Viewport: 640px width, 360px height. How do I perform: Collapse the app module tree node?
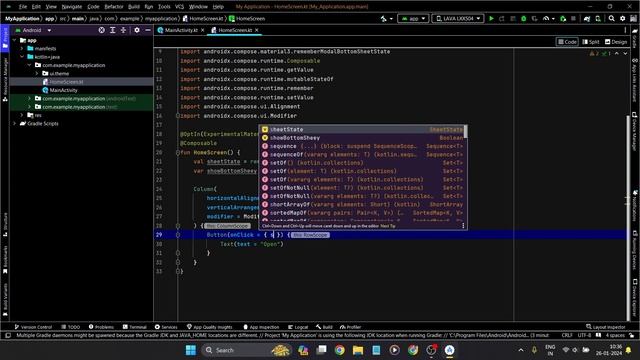(x=15, y=40)
